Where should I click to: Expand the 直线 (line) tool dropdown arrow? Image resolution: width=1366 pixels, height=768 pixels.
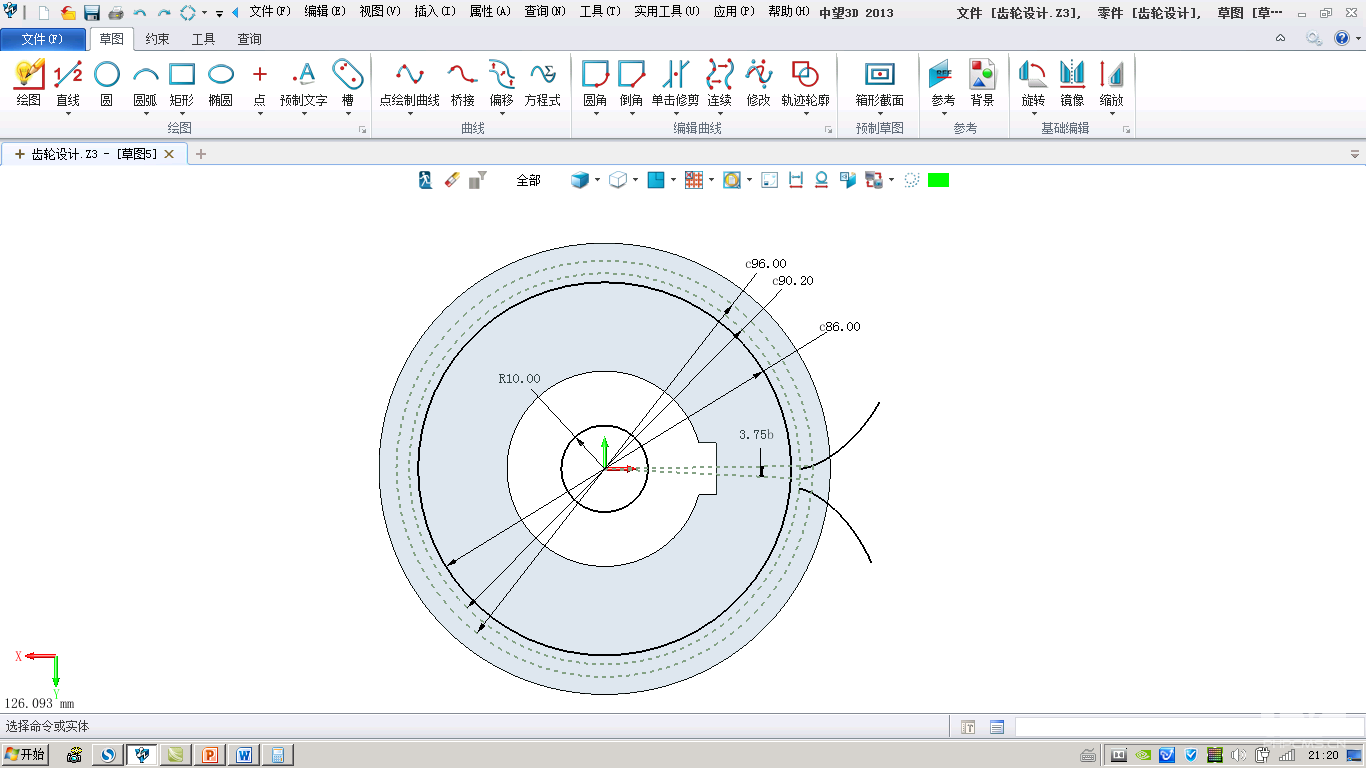68,114
